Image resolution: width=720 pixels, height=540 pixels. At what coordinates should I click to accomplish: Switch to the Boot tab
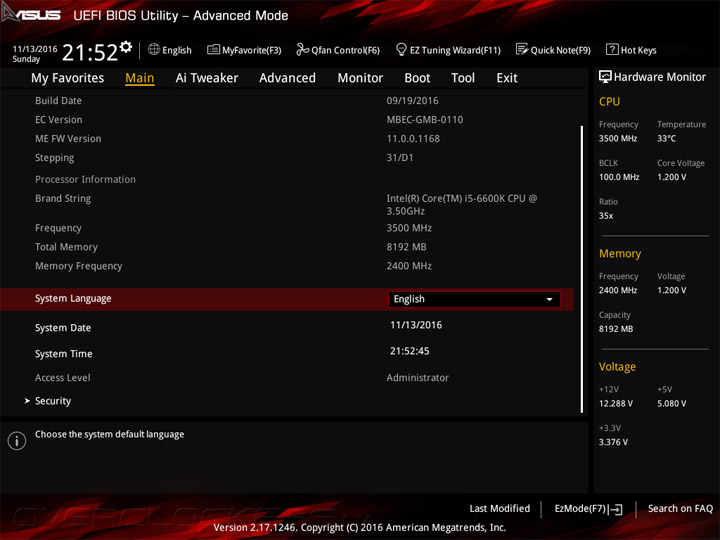coord(417,78)
